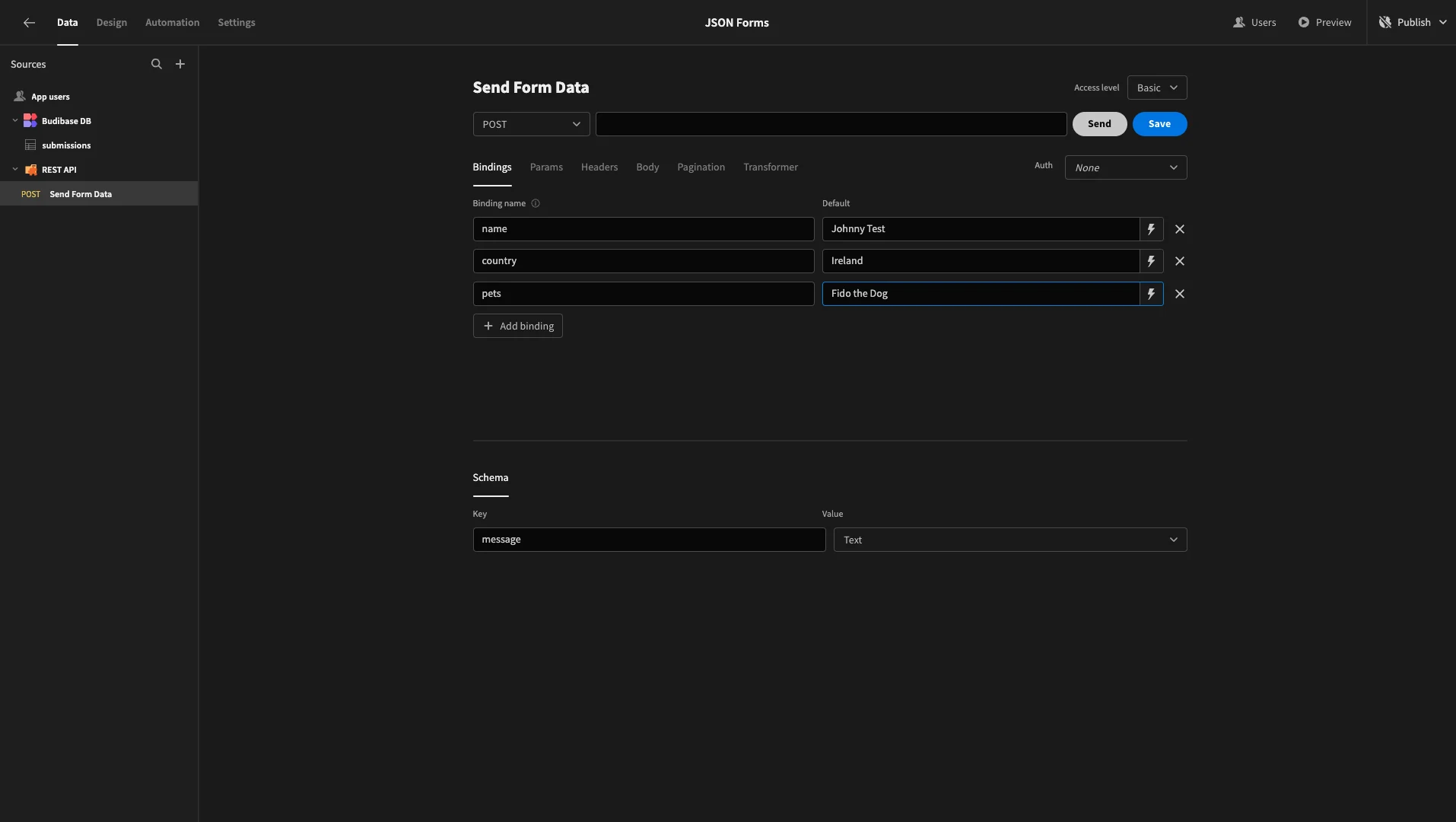The width and height of the screenshot is (1456, 822).
Task: Click the submissions table icon
Action: pos(30,145)
